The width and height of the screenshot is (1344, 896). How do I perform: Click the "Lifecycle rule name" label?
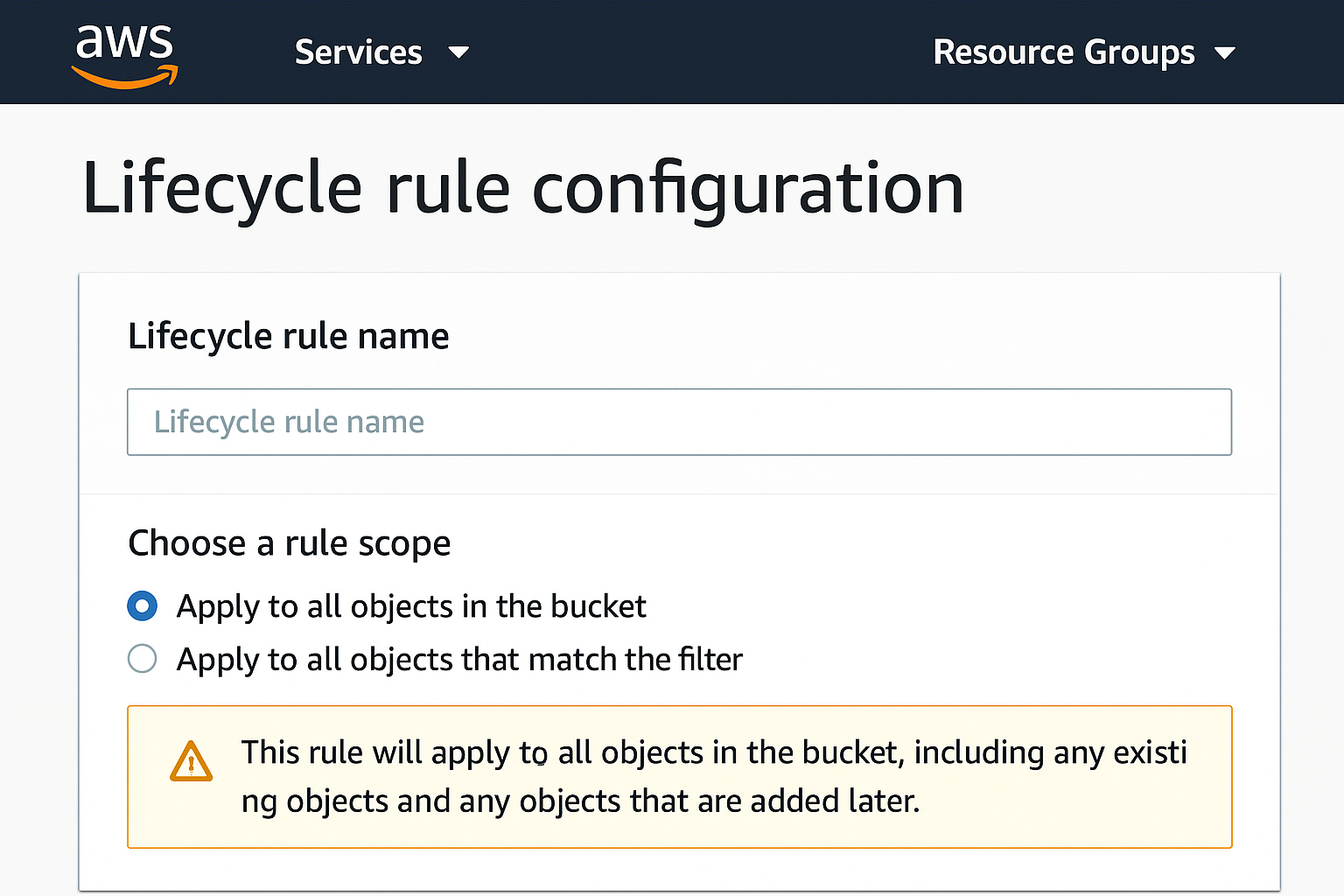[289, 336]
